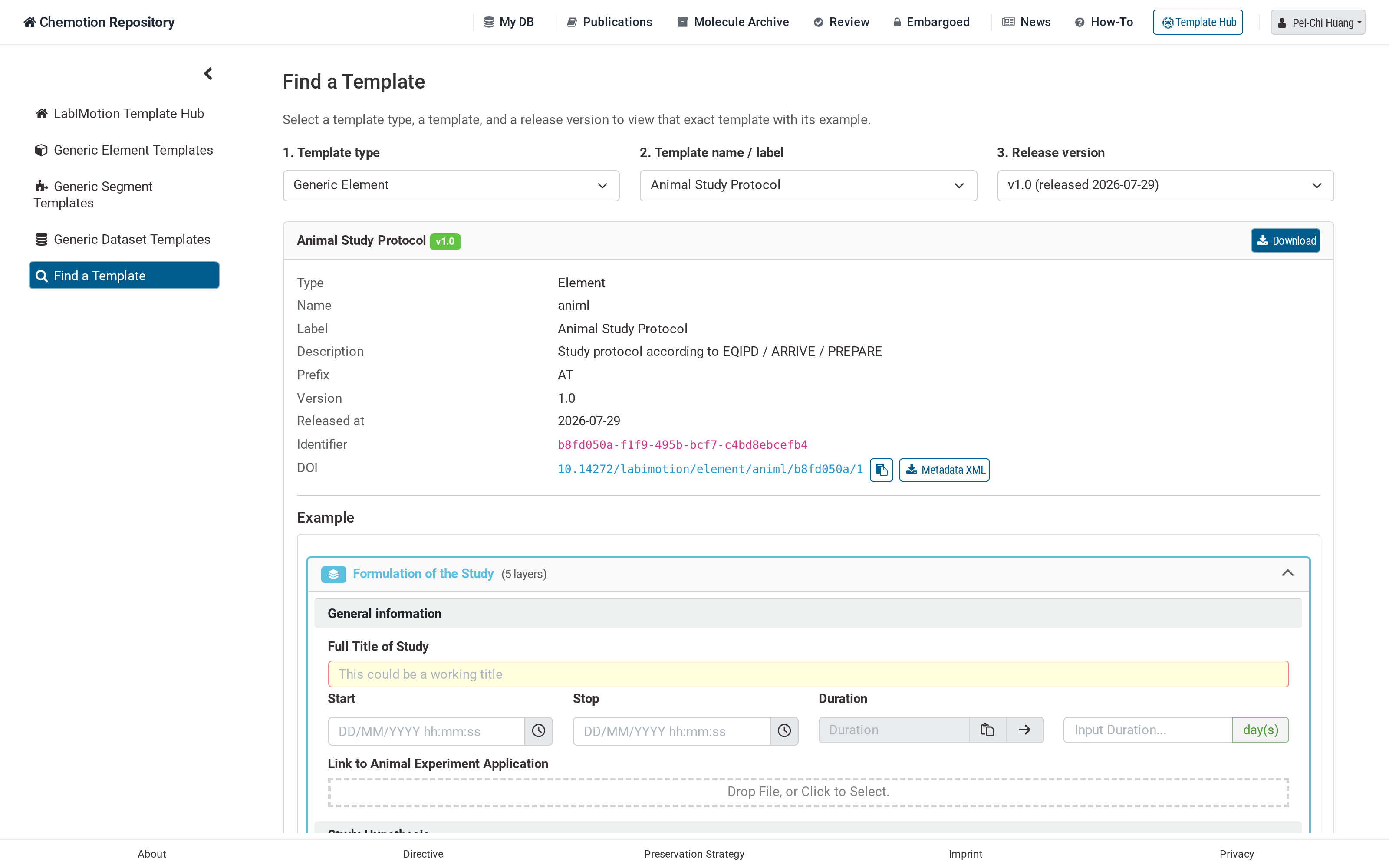Select Generic Element Templates in the sidebar

[x=124, y=150]
